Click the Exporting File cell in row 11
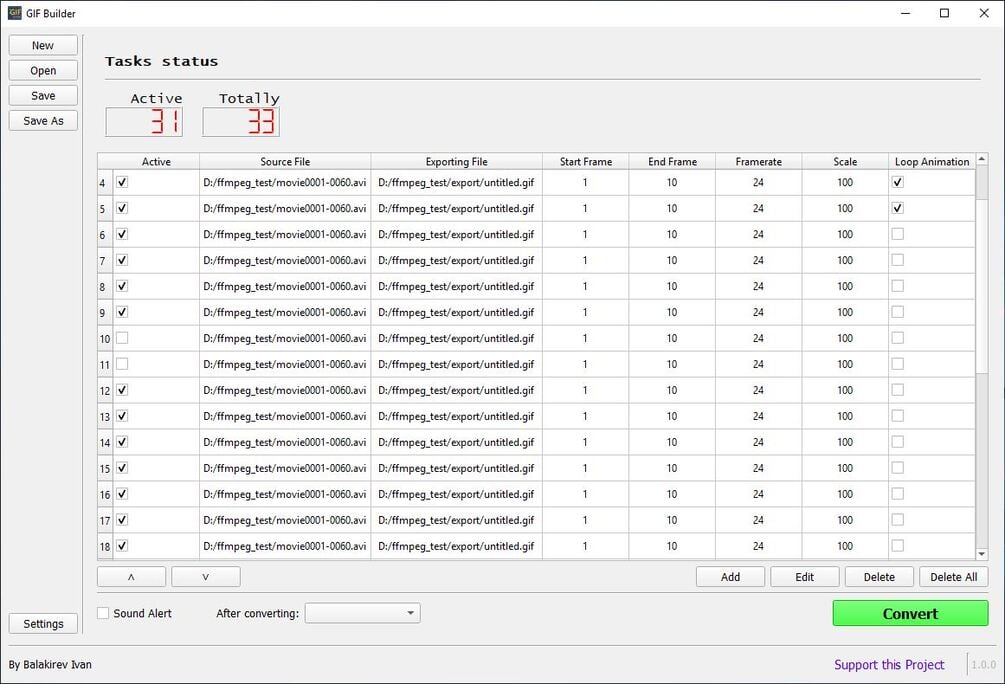 (456, 364)
